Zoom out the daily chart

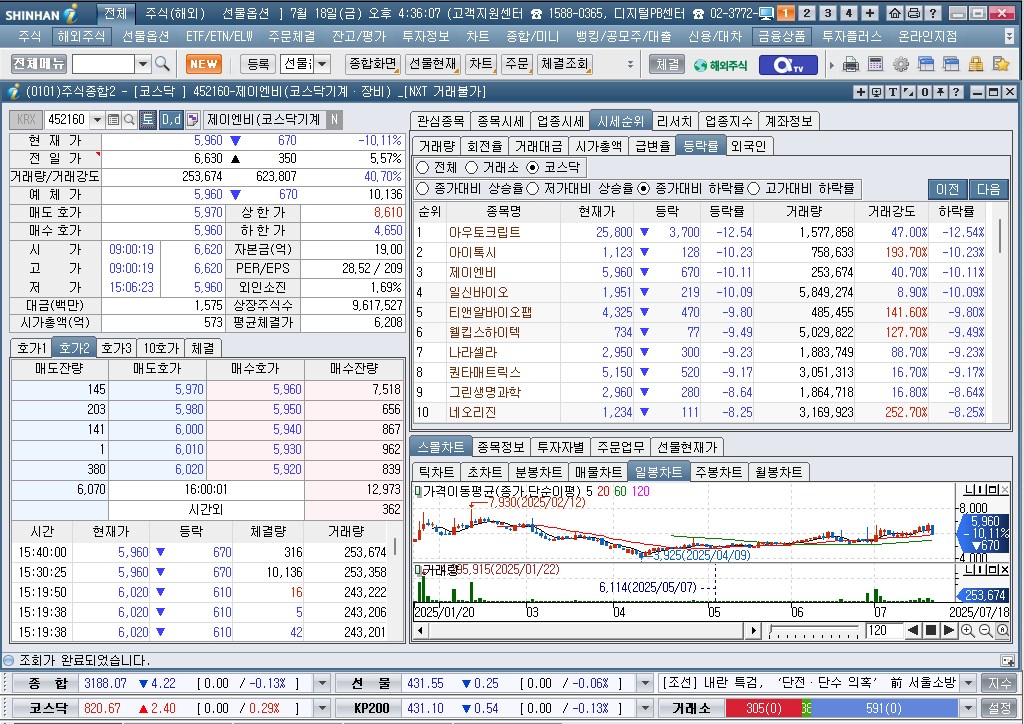pos(985,631)
